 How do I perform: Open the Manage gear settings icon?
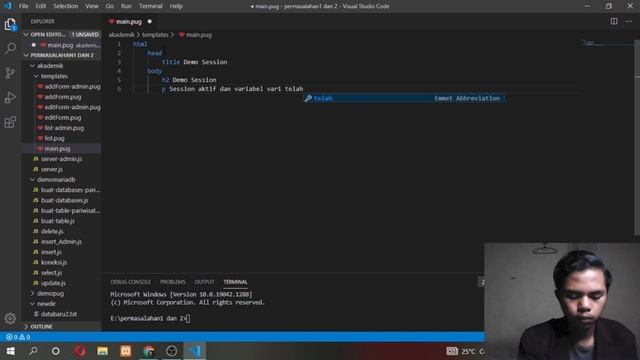pyautogui.click(x=10, y=318)
